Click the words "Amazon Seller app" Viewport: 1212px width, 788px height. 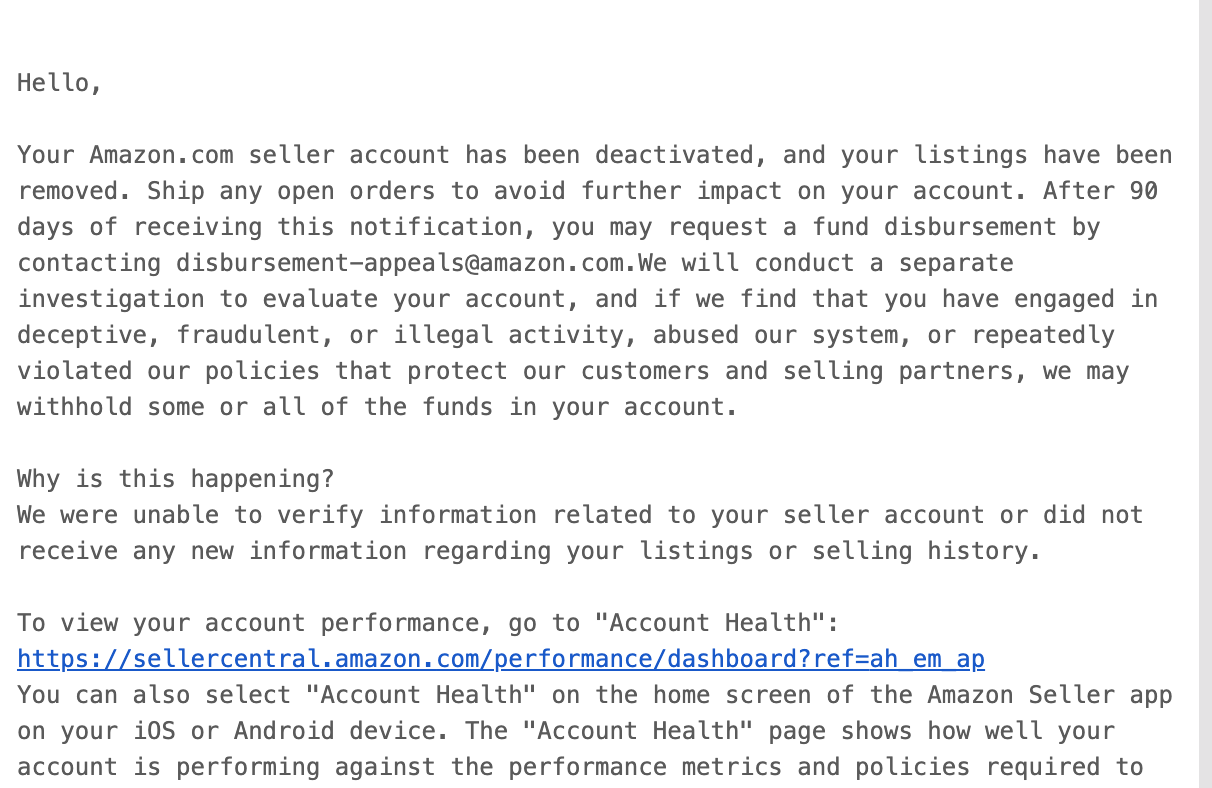pos(1050,695)
